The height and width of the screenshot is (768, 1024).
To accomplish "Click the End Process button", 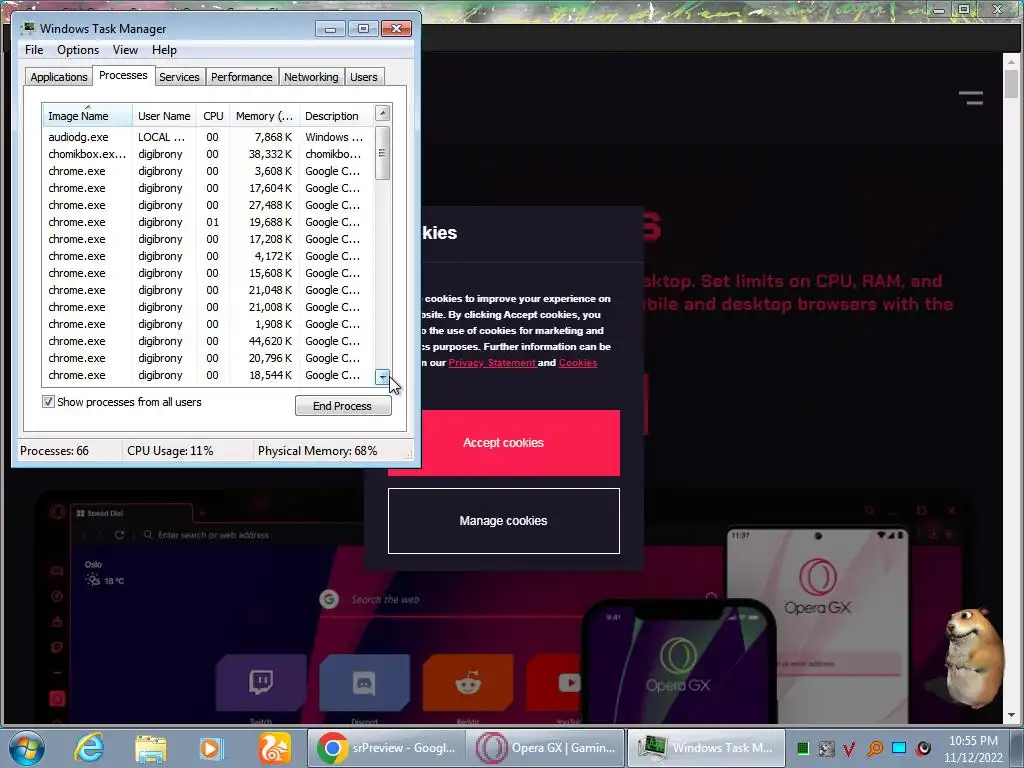I will (343, 406).
